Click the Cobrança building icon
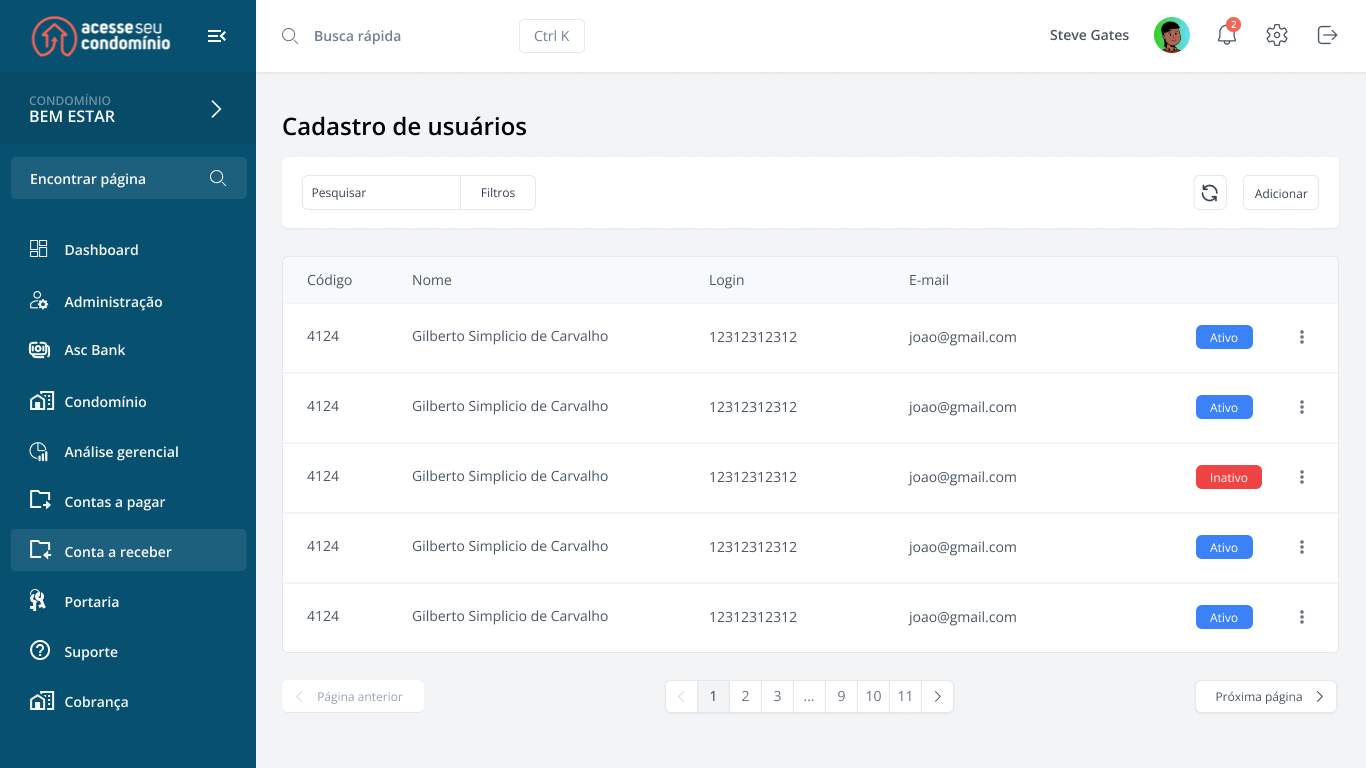Viewport: 1366px width, 768px height. (x=40, y=701)
